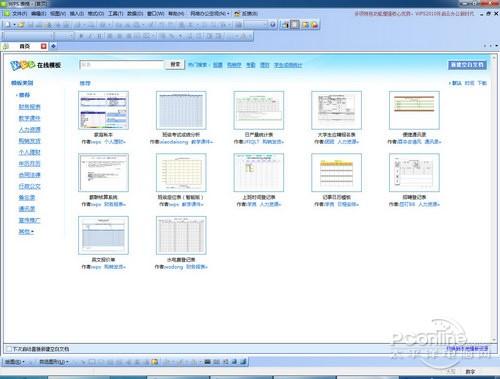
Task: Open the 记事日历模板 template thumbnail
Action: pyautogui.click(x=336, y=172)
